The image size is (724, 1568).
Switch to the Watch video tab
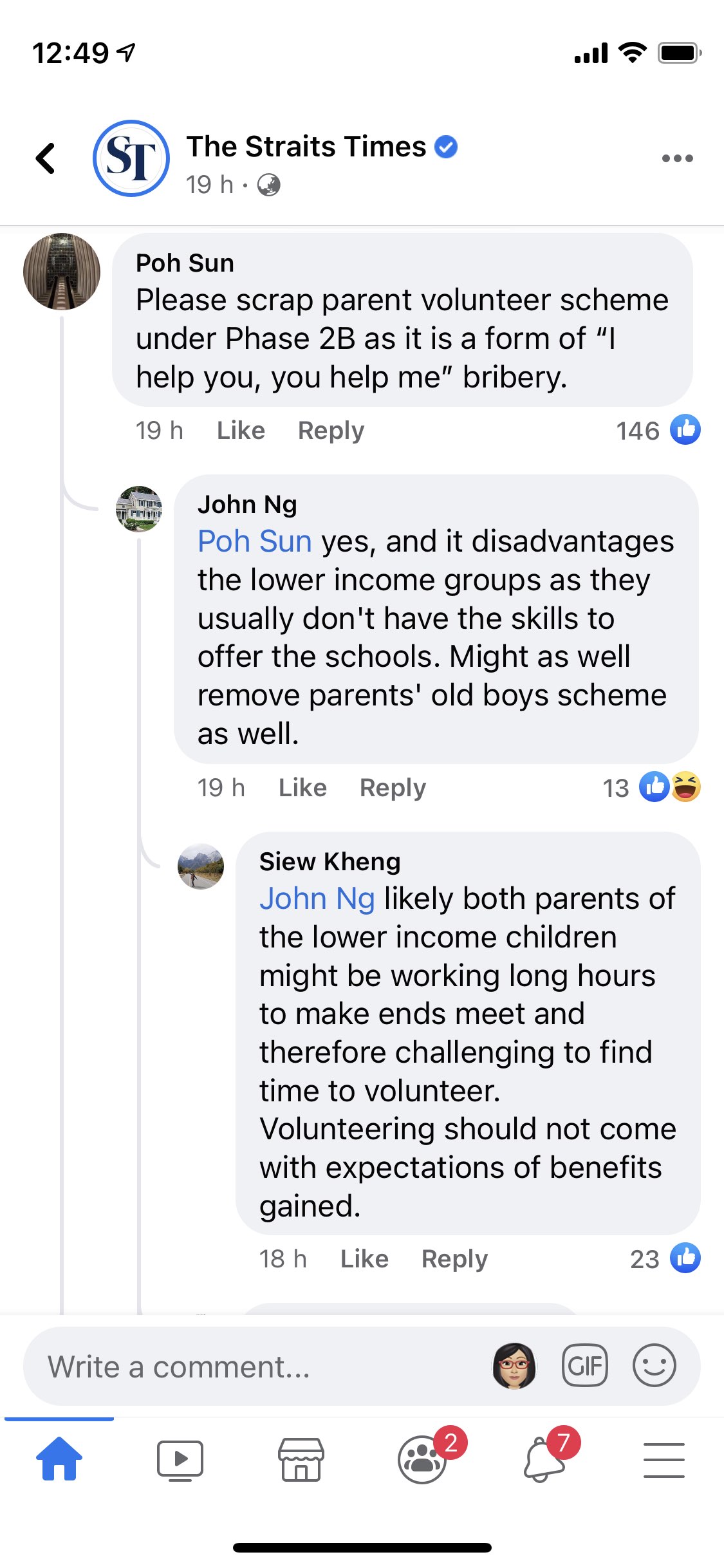click(180, 1459)
